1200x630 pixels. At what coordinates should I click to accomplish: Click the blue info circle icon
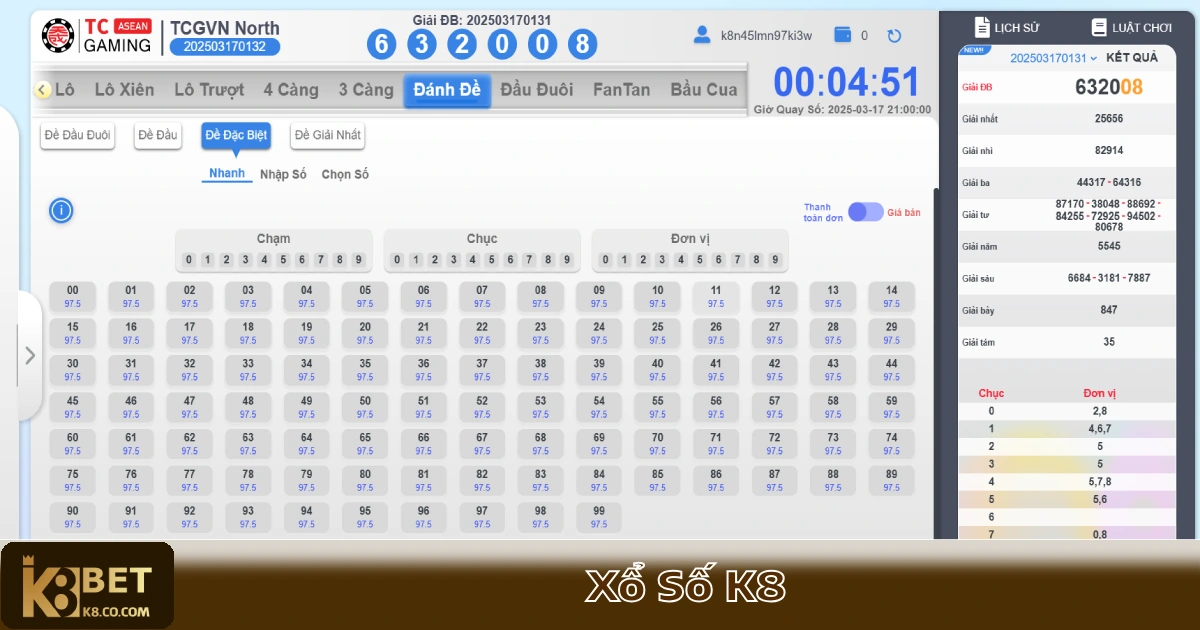61,211
